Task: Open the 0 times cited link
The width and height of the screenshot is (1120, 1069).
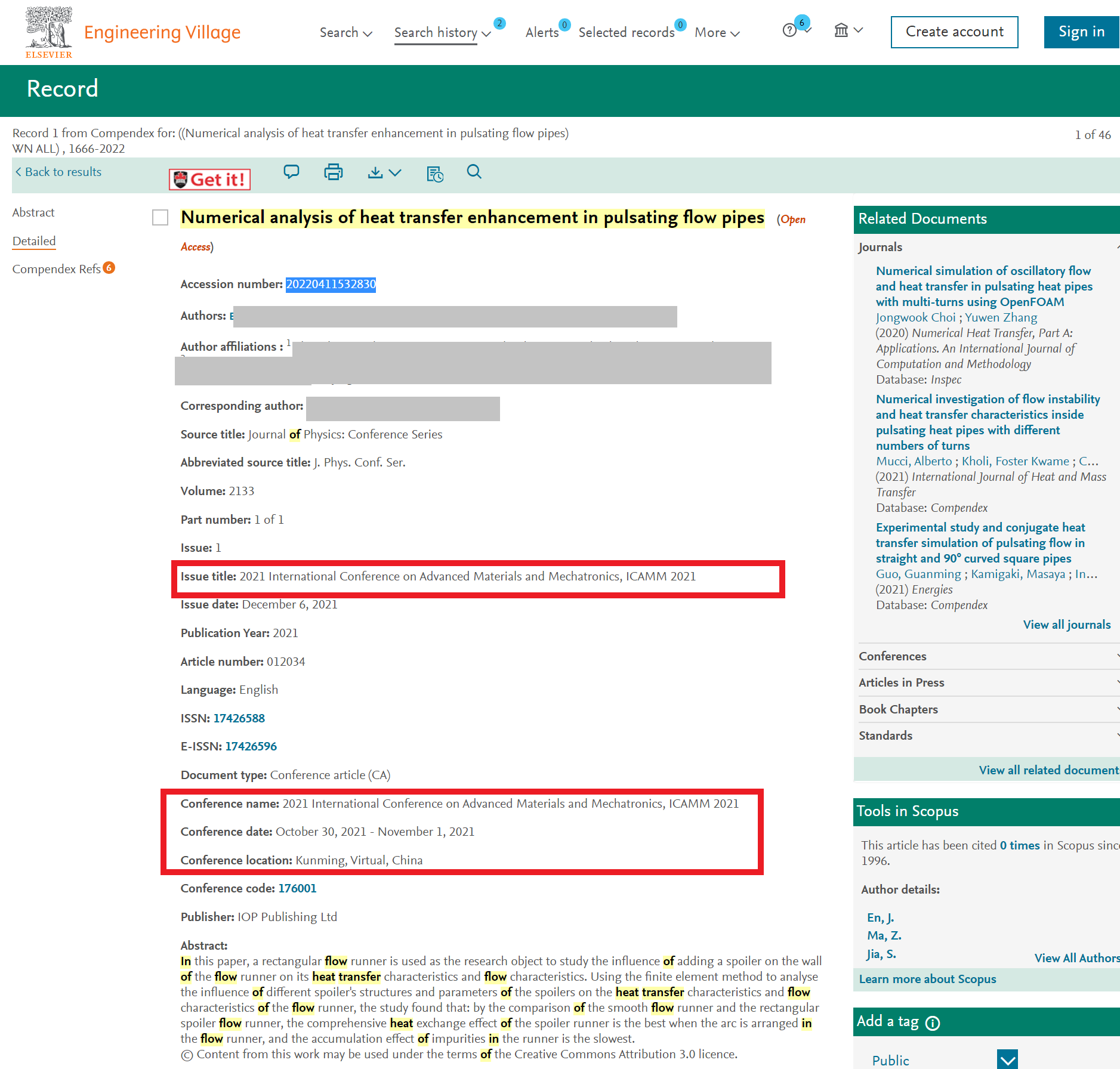Action: click(1019, 845)
